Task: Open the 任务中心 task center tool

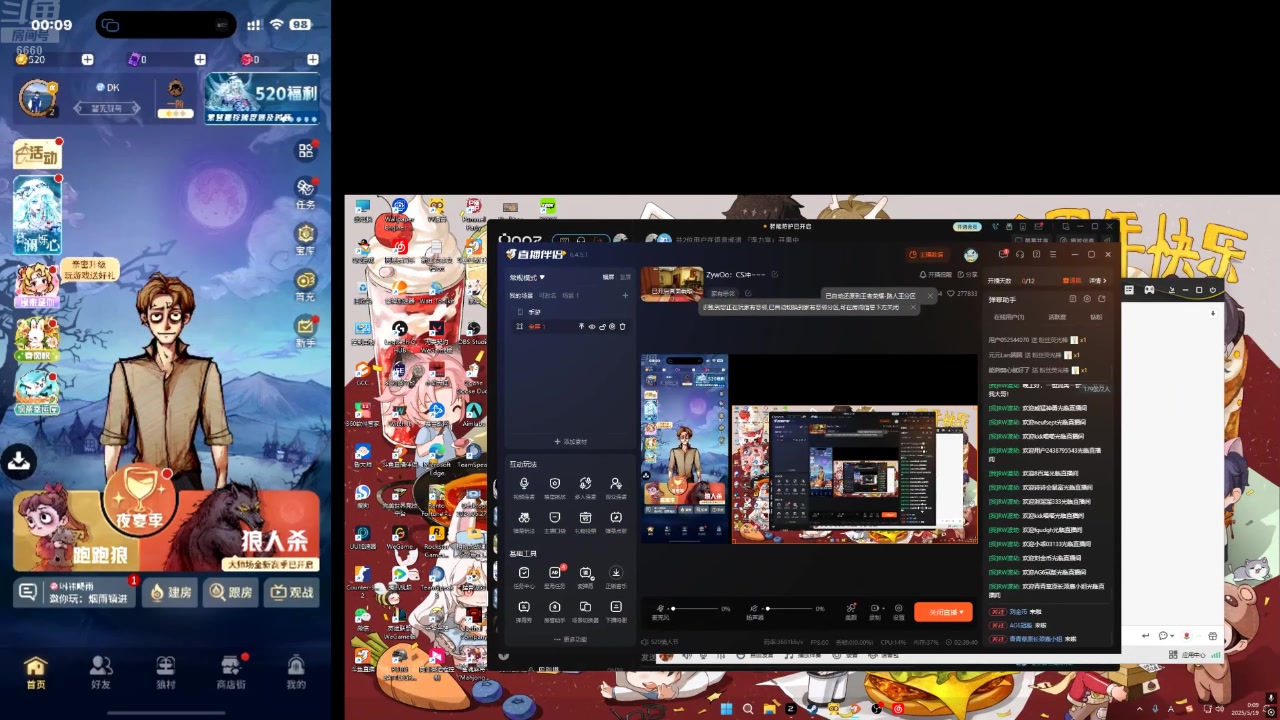Action: [x=524, y=577]
